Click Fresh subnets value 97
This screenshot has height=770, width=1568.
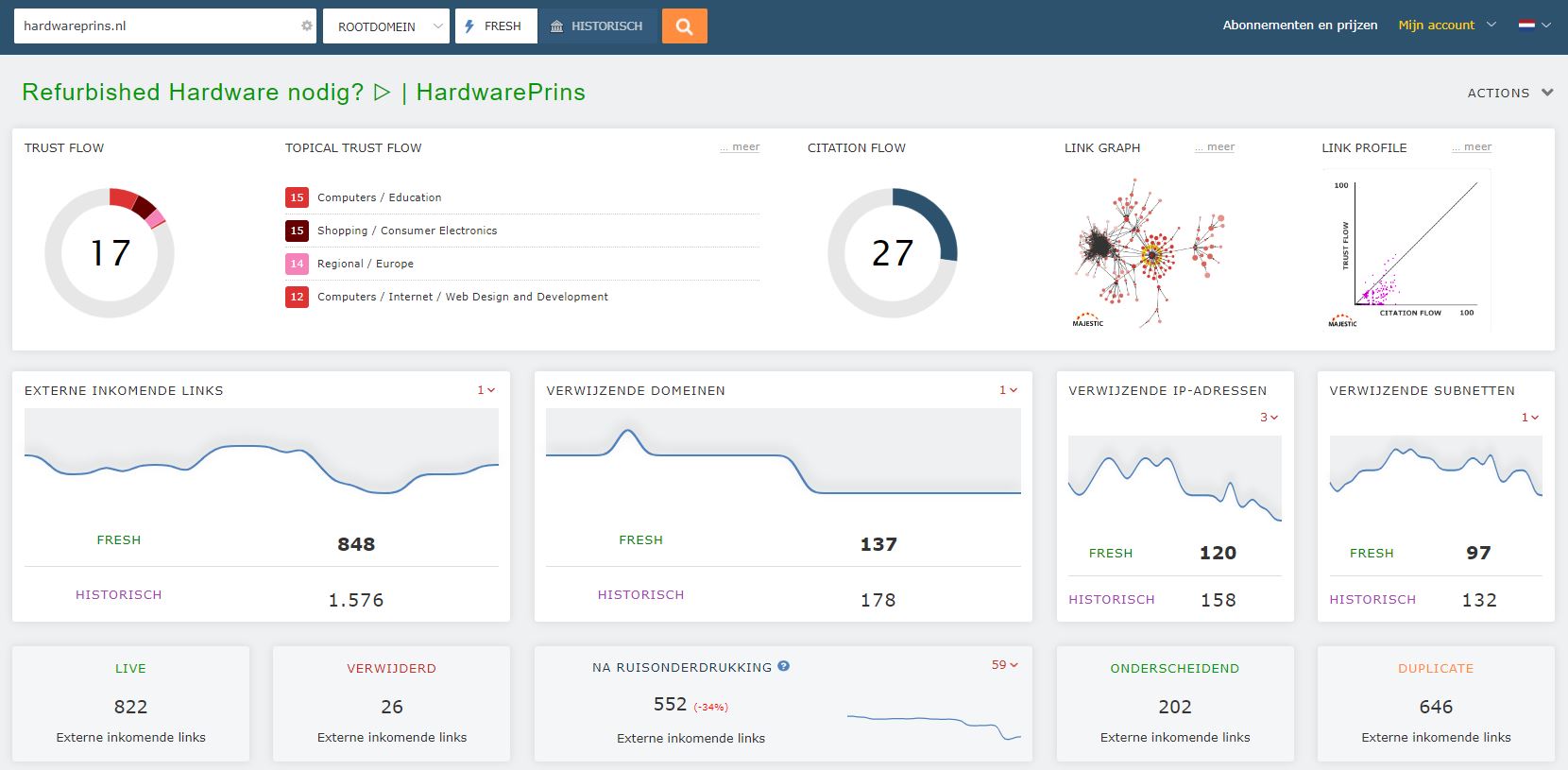pos(1478,553)
